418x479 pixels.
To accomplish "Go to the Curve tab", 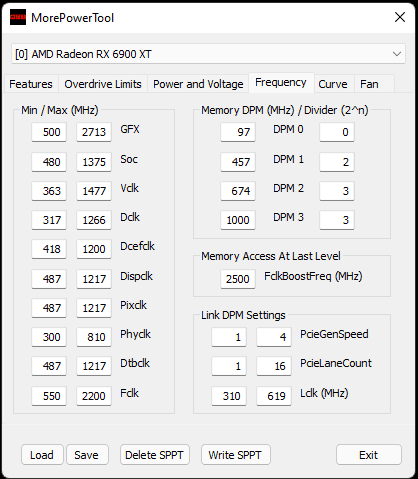I will [x=333, y=84].
